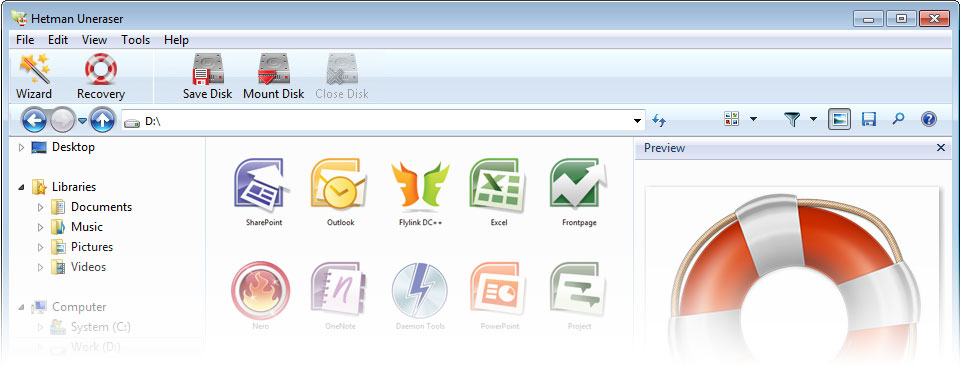Select Music in the folder tree
960x365 pixels.
click(86, 227)
